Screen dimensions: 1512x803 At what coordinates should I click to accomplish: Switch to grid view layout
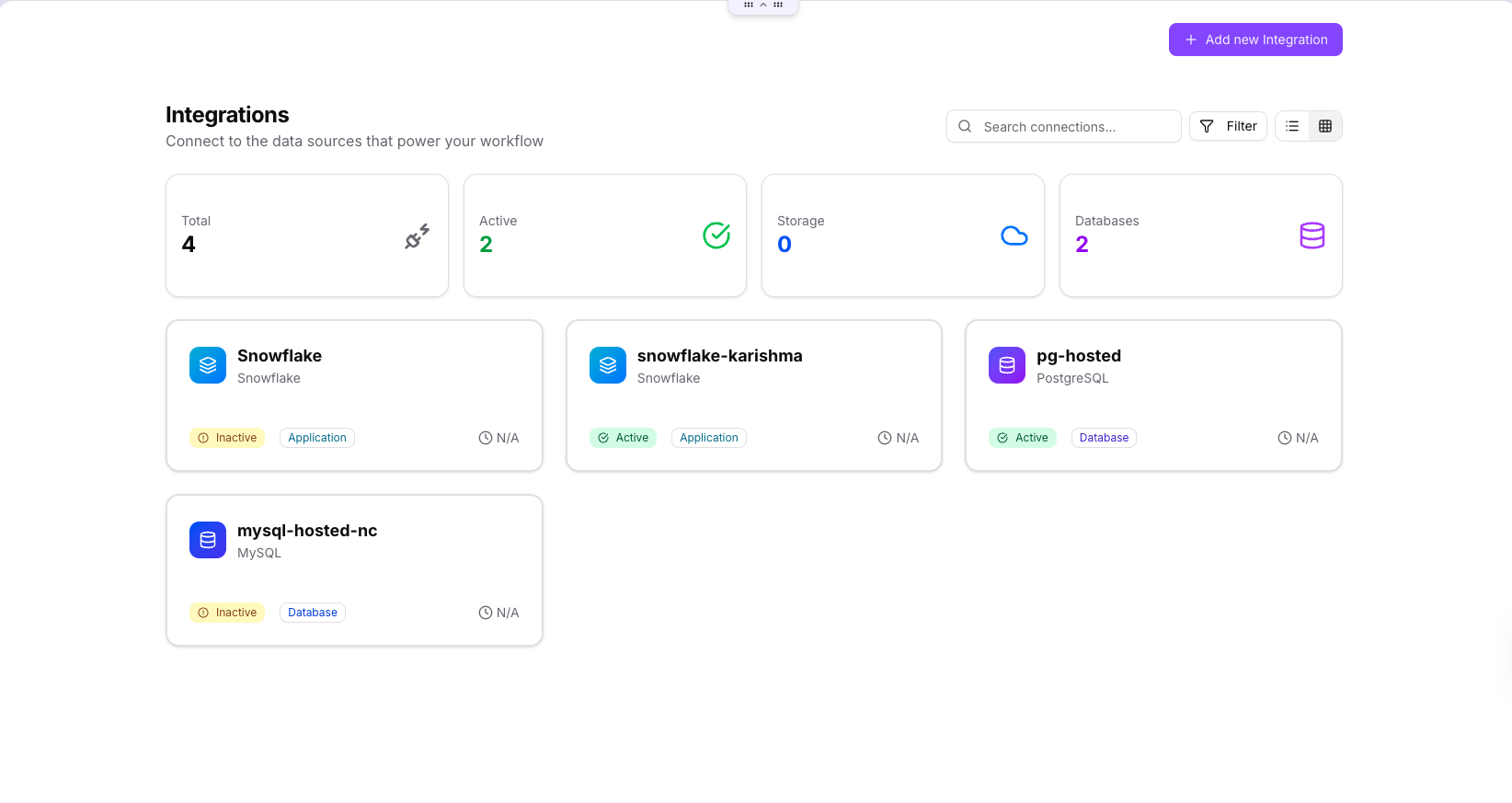point(1325,126)
